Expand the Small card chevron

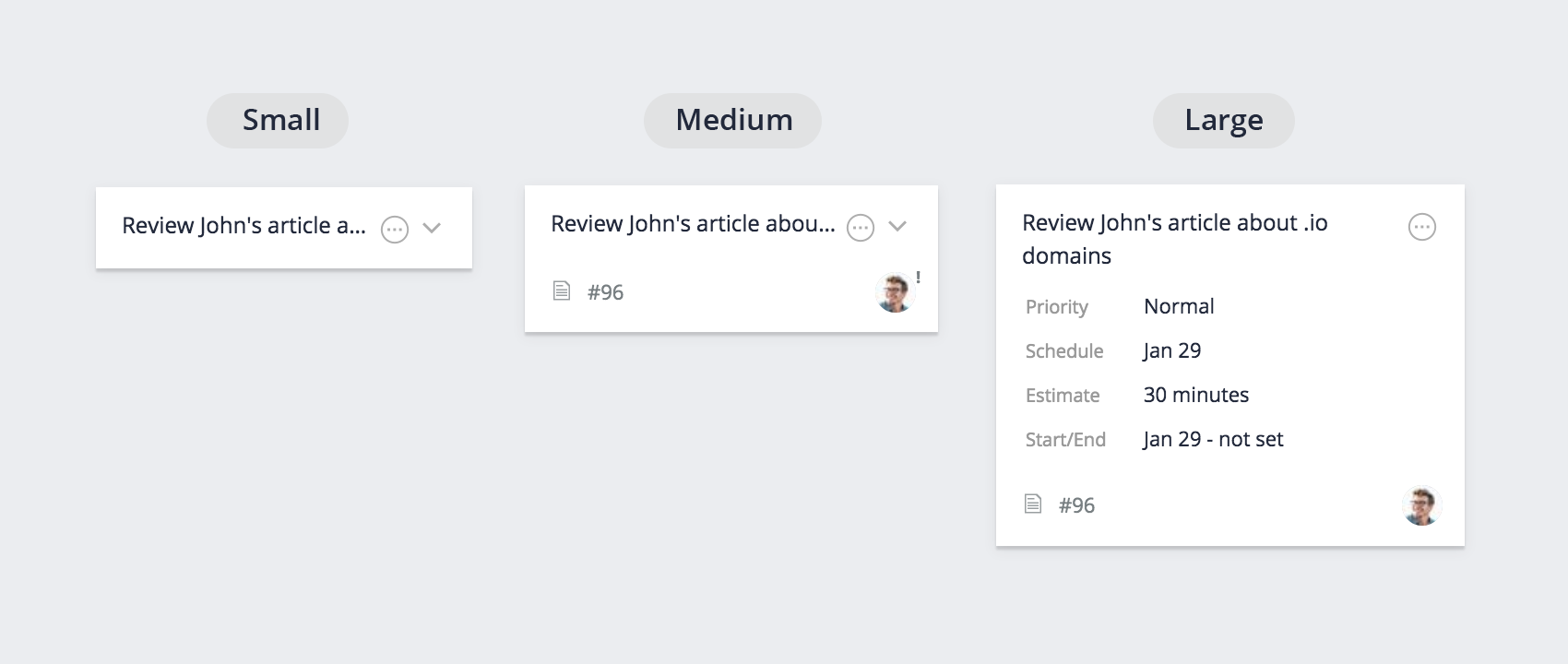point(432,228)
